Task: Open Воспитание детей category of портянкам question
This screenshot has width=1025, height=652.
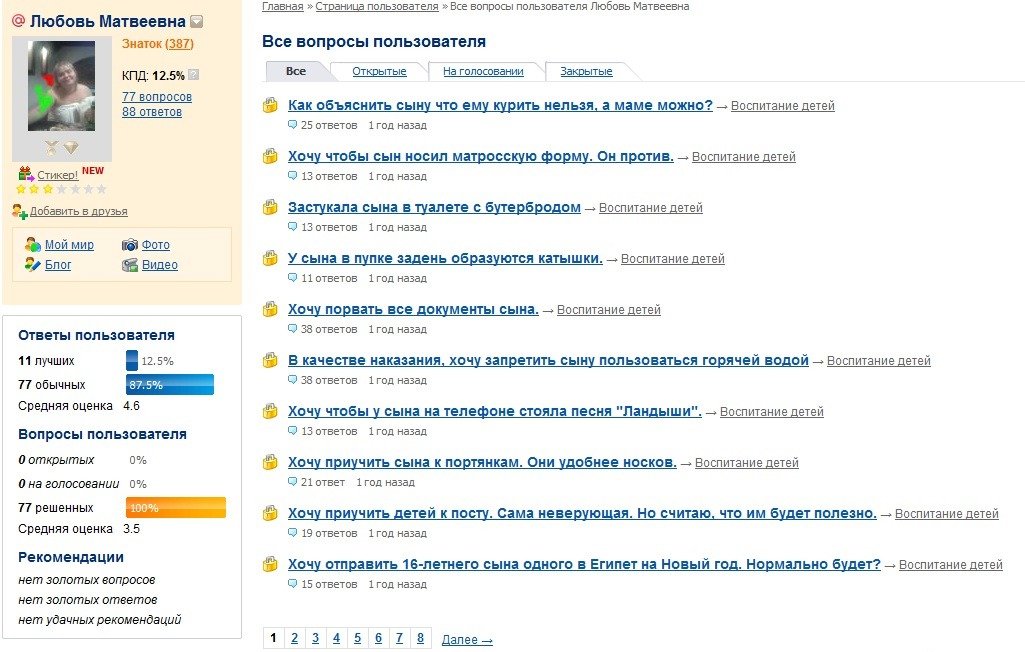Action: [747, 463]
